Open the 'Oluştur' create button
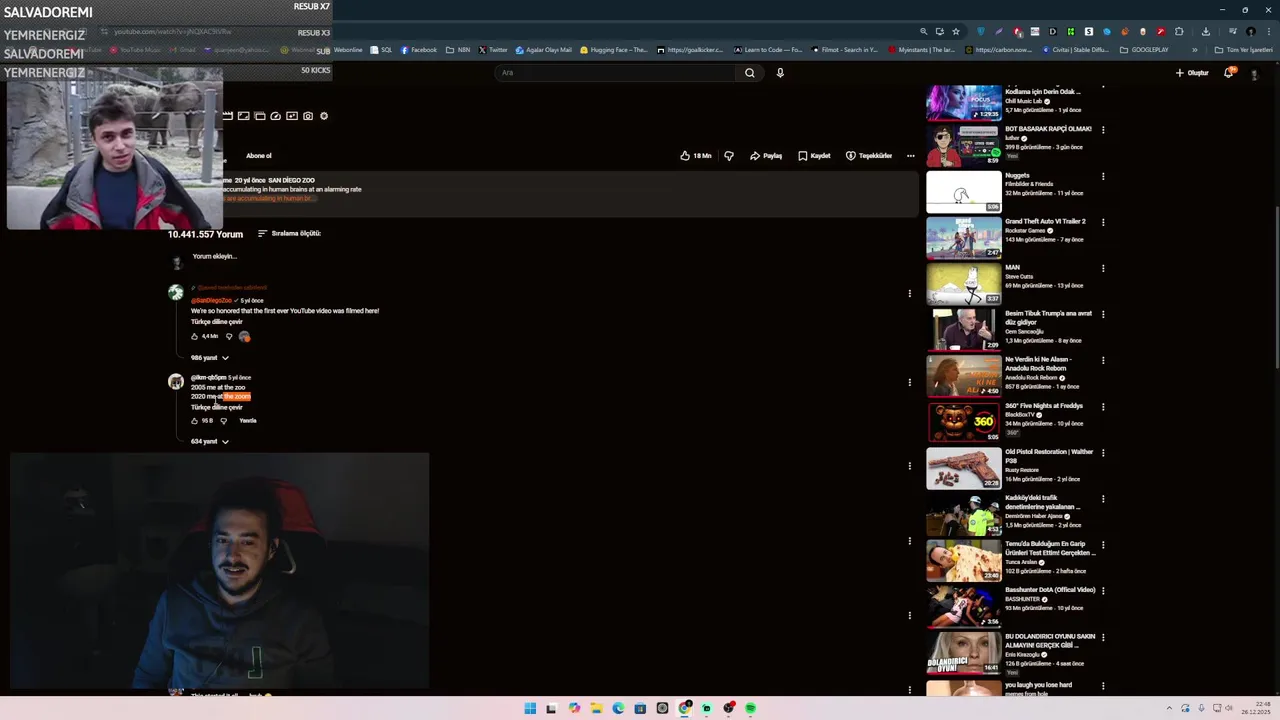The height and width of the screenshot is (720, 1280). [1192, 72]
